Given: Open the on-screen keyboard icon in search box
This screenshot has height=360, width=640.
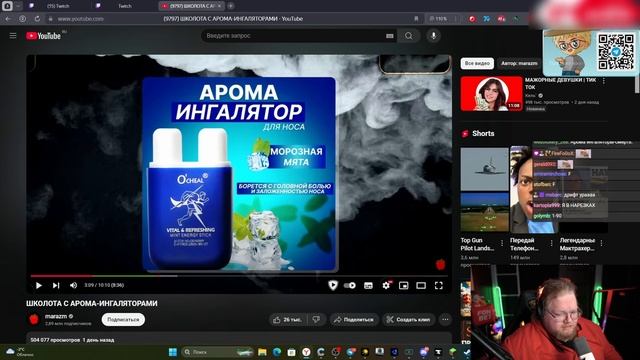Looking at the screenshot, I should coord(389,36).
